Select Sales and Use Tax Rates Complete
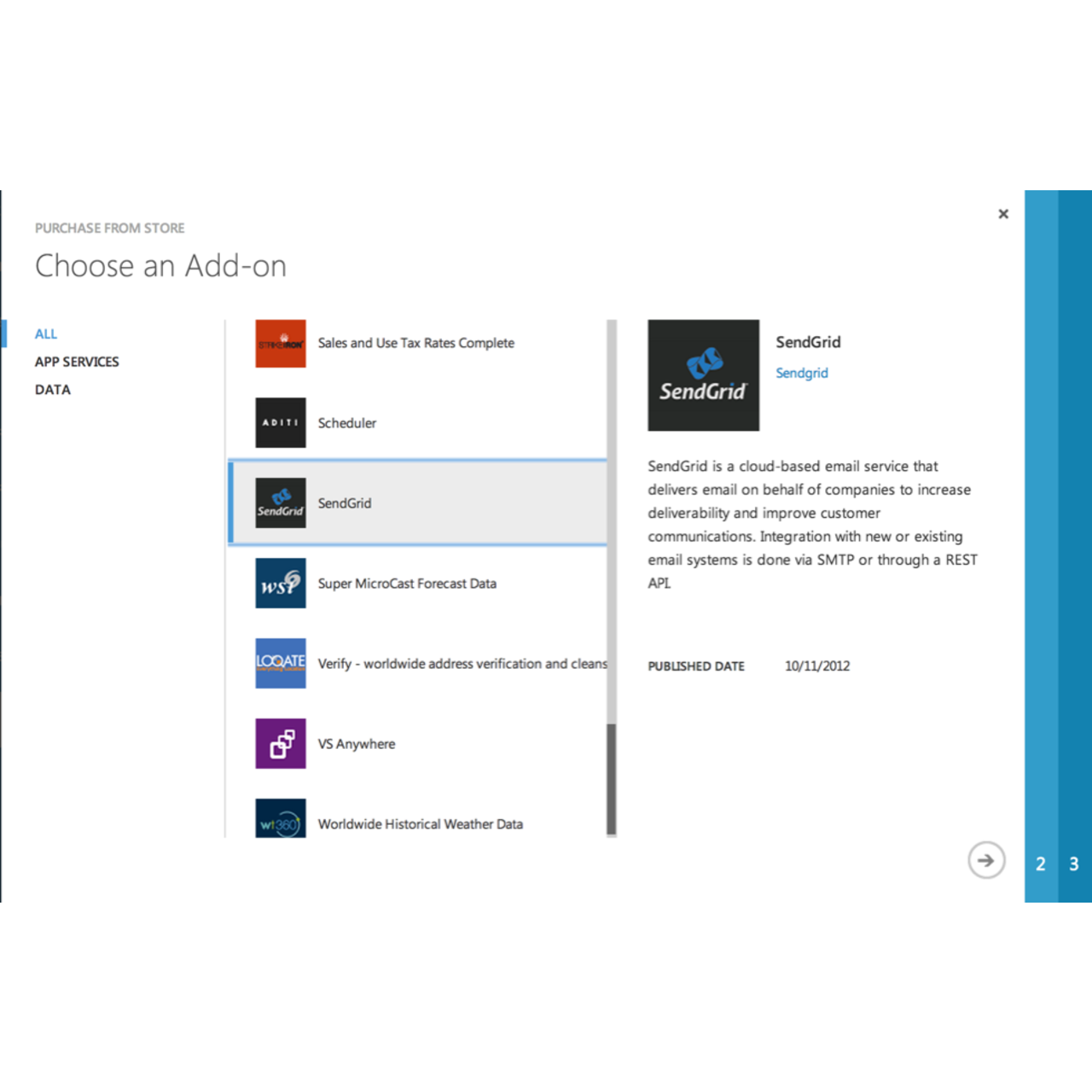1092x1092 pixels. (415, 343)
